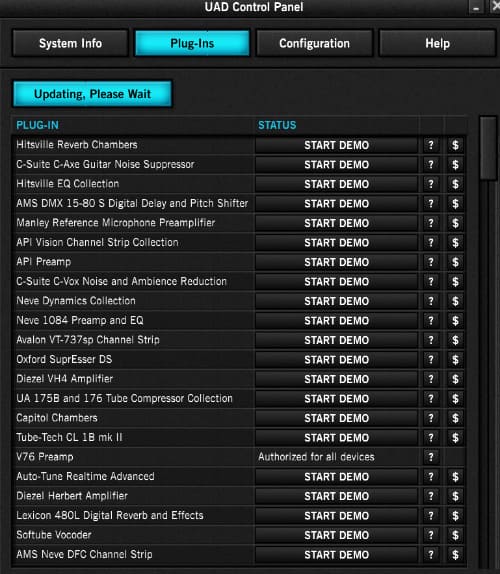Buy C-Suite C-Axe Guitar Noise Suppressor
The height and width of the screenshot is (574, 500).
(x=455, y=165)
